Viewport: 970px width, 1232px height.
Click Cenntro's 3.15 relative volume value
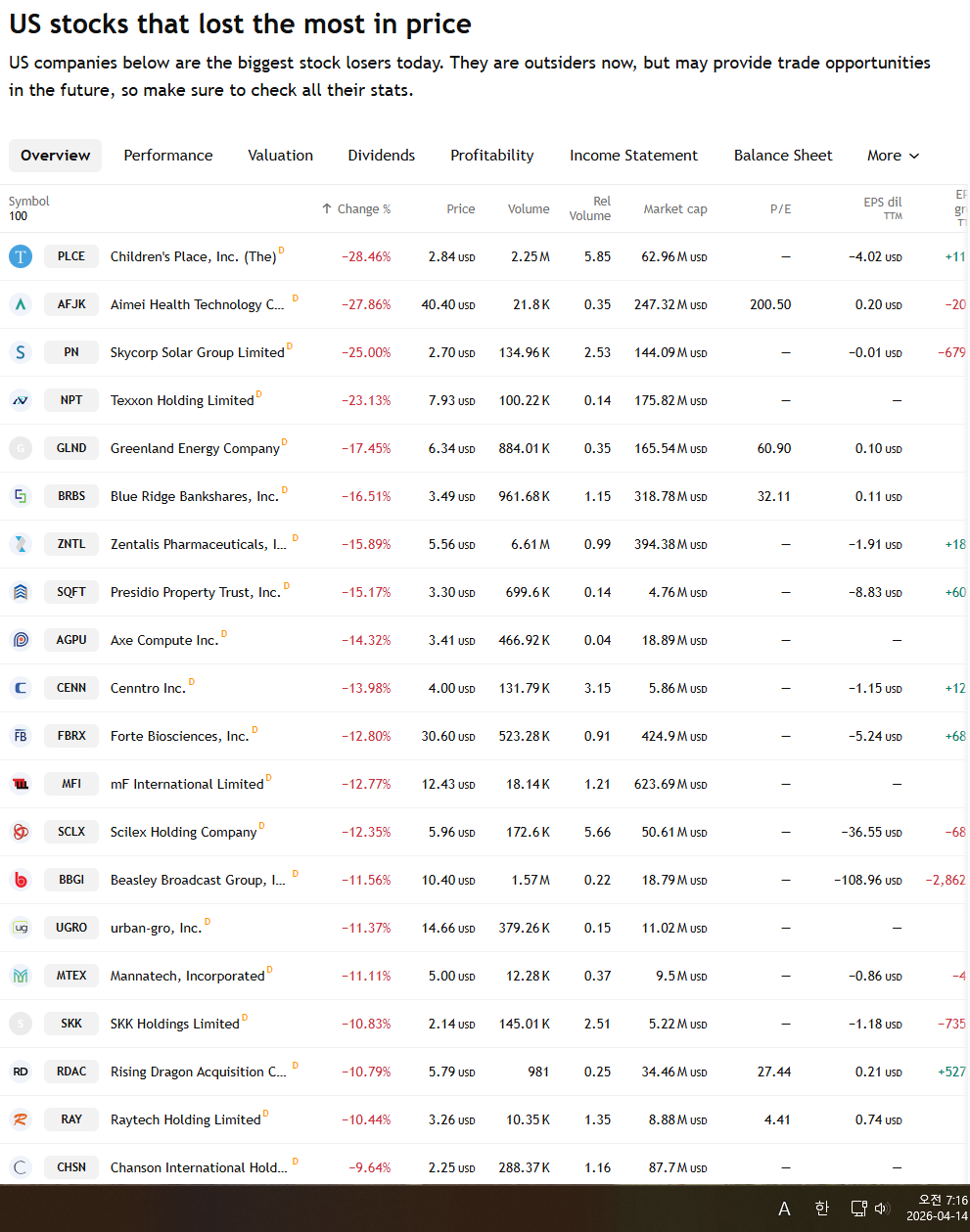(597, 688)
